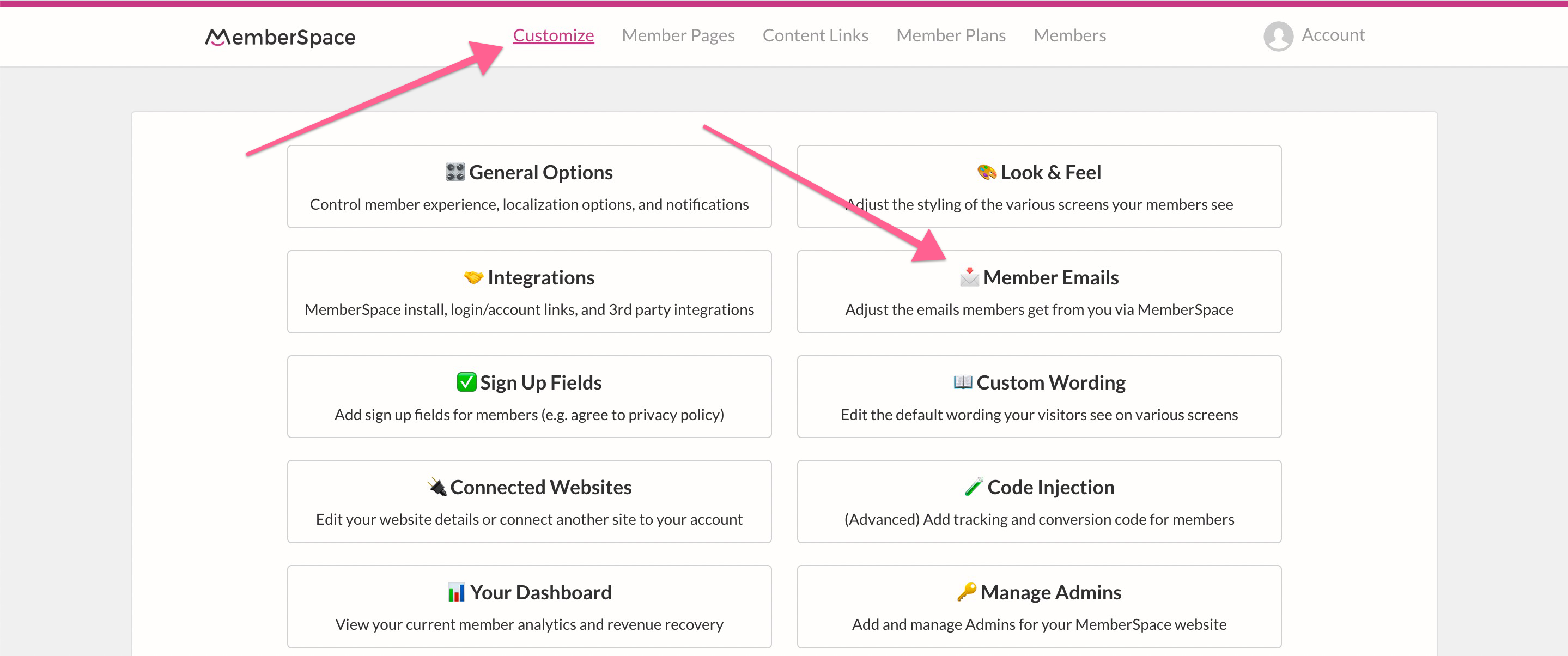Viewport: 1568px width, 656px height.
Task: Open Manage Admins heading
Action: pos(1050,593)
